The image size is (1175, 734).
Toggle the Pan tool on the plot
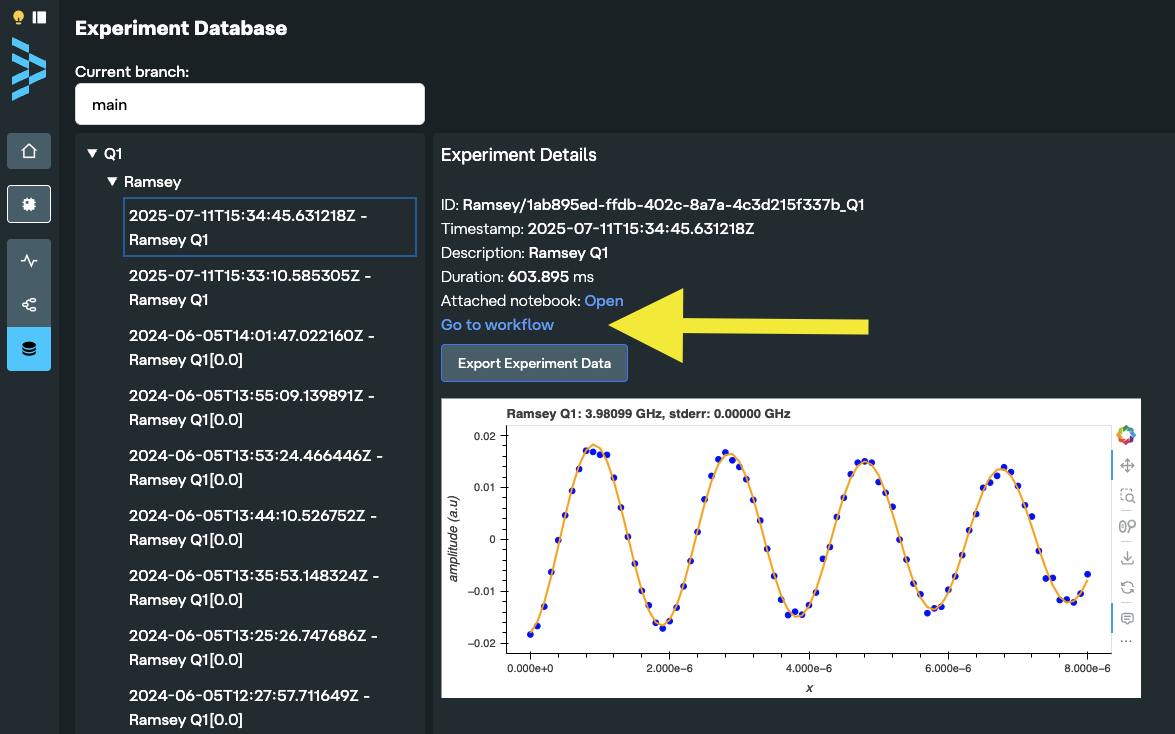click(1127, 465)
